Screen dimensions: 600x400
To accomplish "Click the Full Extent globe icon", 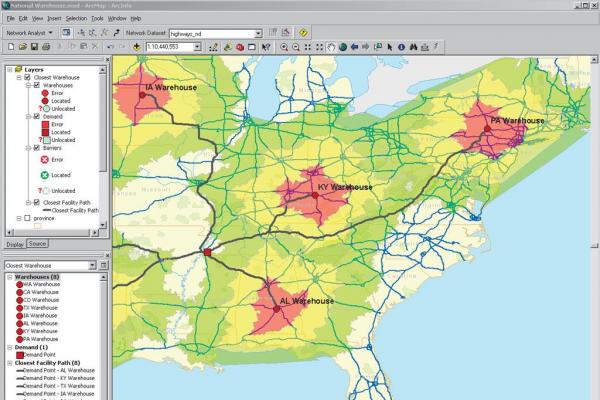I will [342, 47].
